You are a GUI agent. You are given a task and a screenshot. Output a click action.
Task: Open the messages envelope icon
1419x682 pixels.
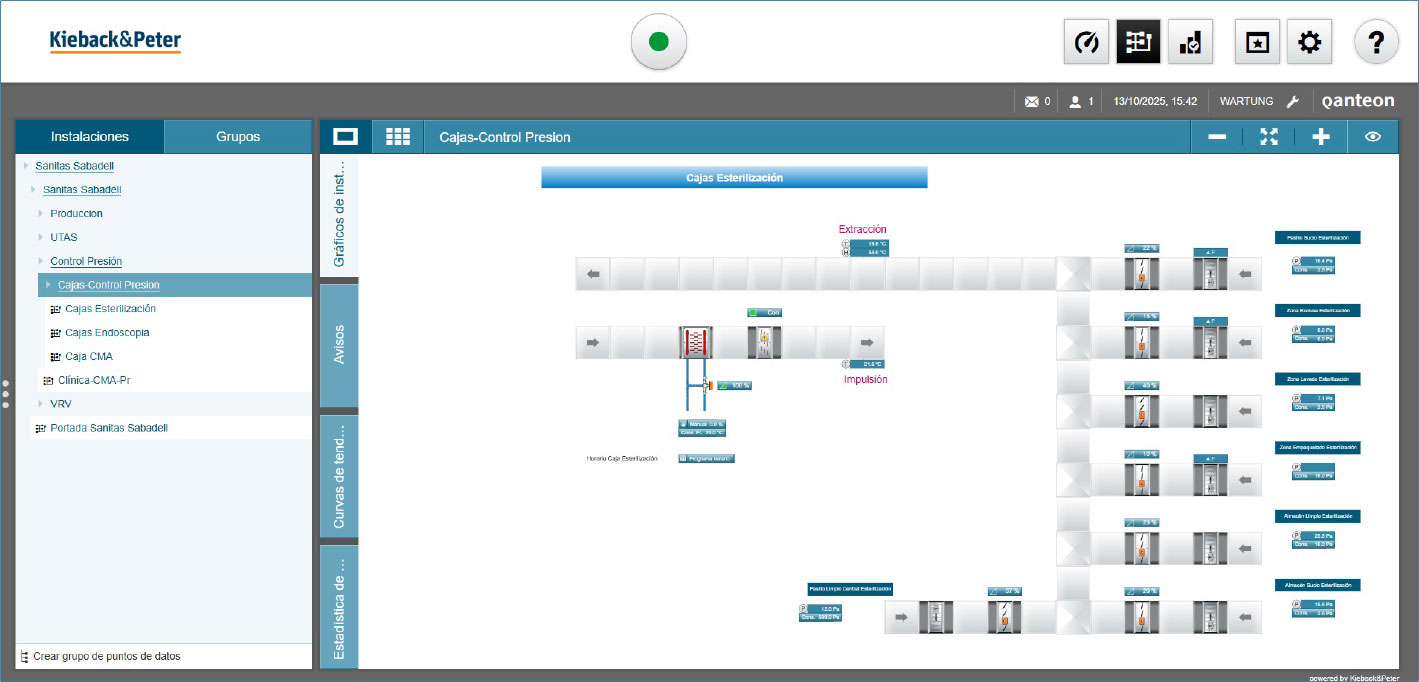(x=1032, y=101)
